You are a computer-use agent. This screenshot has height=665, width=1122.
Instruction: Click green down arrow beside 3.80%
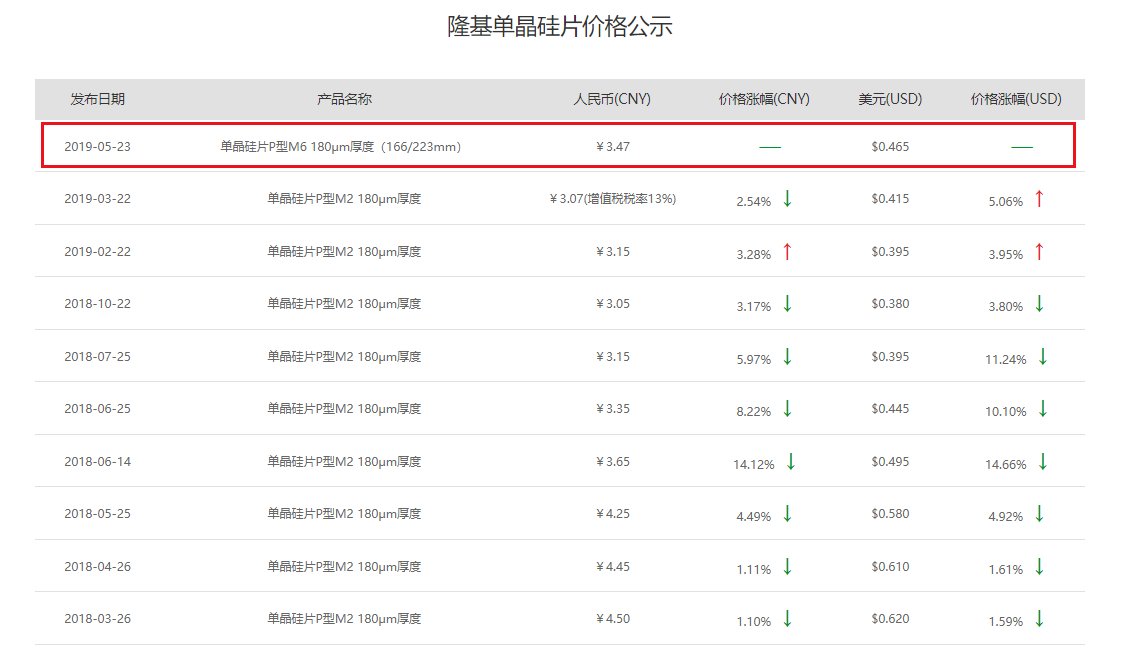pos(1039,304)
